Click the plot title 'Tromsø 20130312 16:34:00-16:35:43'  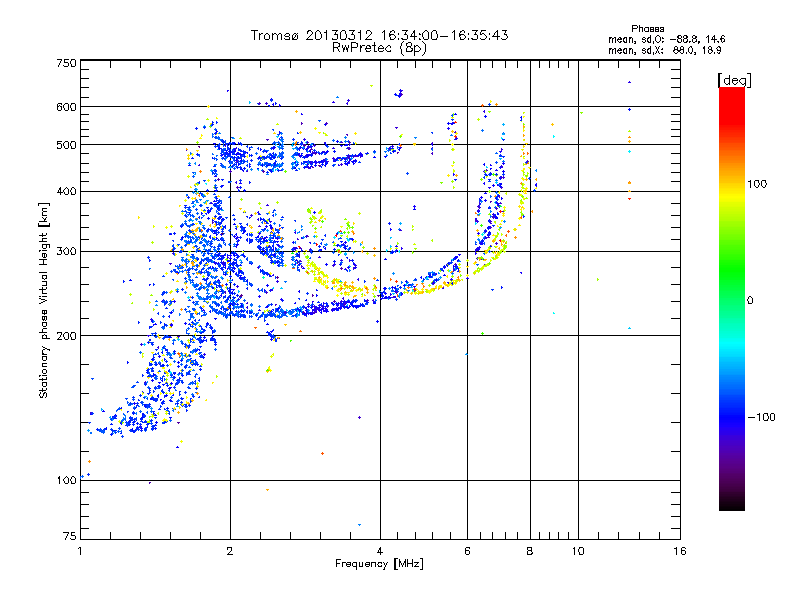click(x=379, y=35)
